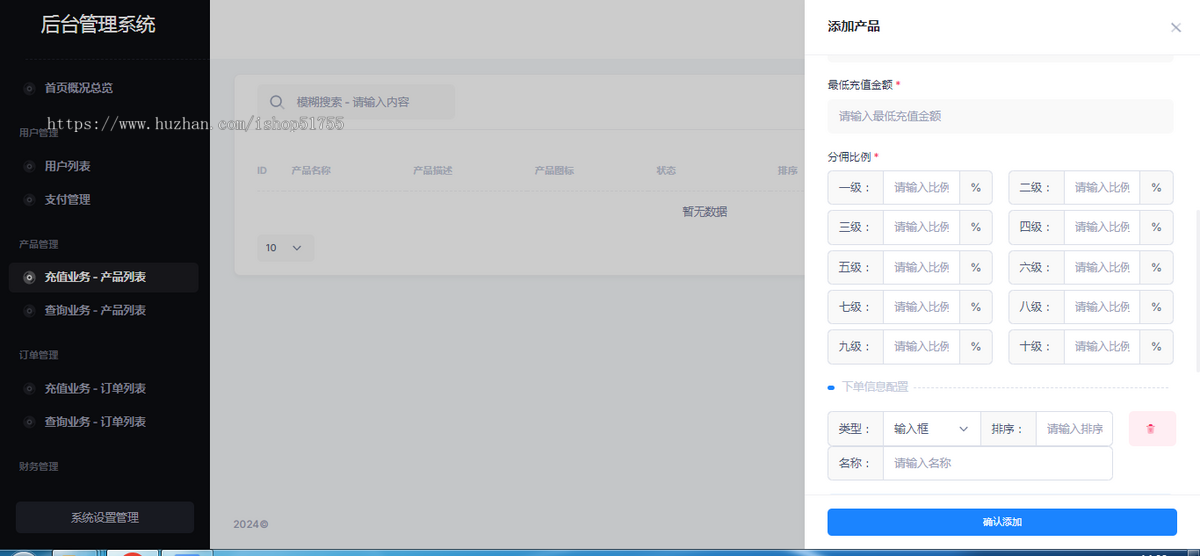This screenshot has width=1200, height=556.
Task: Click the bullet icon beside 查询业务 - 订单列表
Action: [29, 422]
